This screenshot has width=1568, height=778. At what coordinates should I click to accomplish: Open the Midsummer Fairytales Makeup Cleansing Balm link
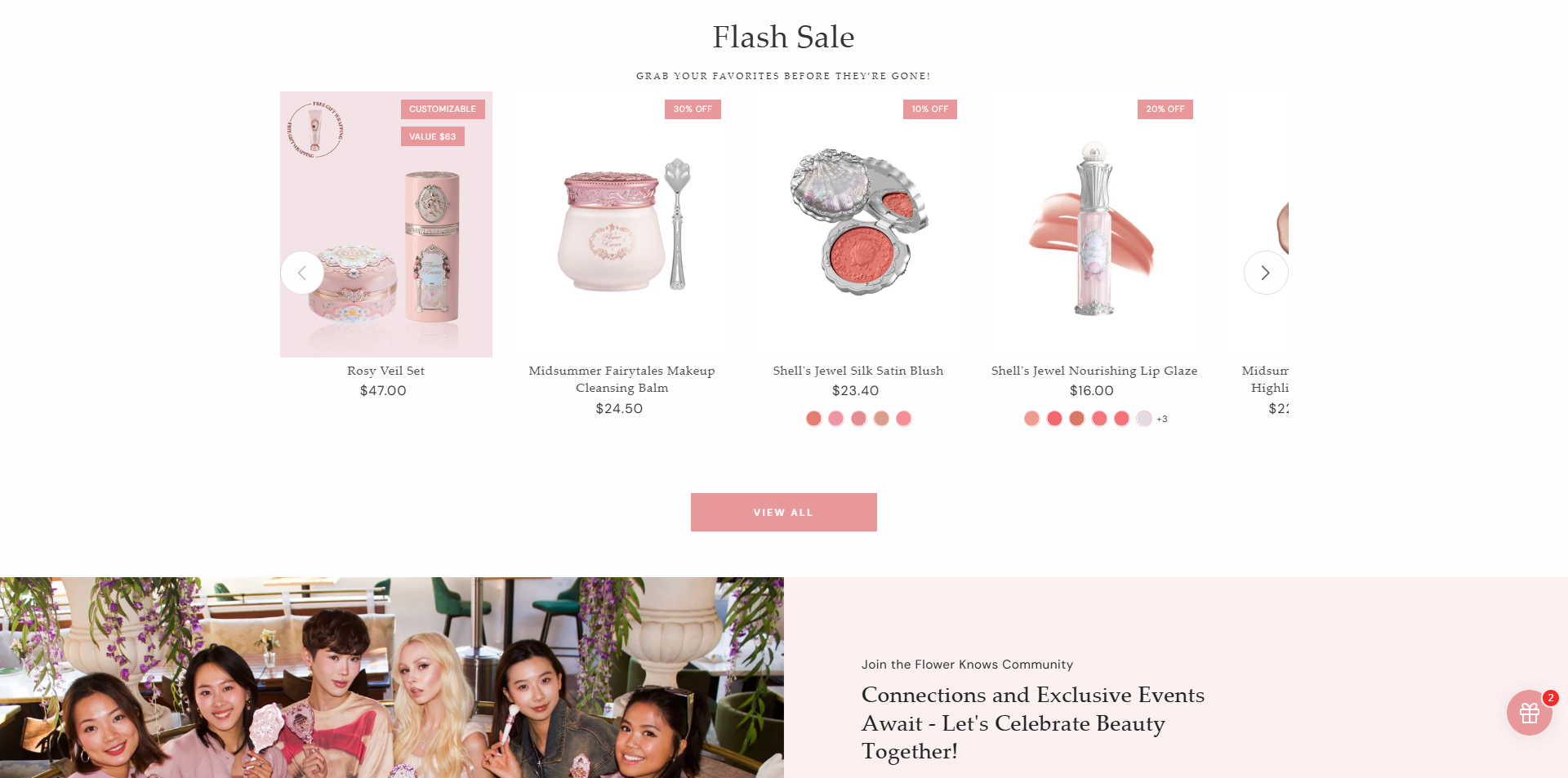pos(621,379)
